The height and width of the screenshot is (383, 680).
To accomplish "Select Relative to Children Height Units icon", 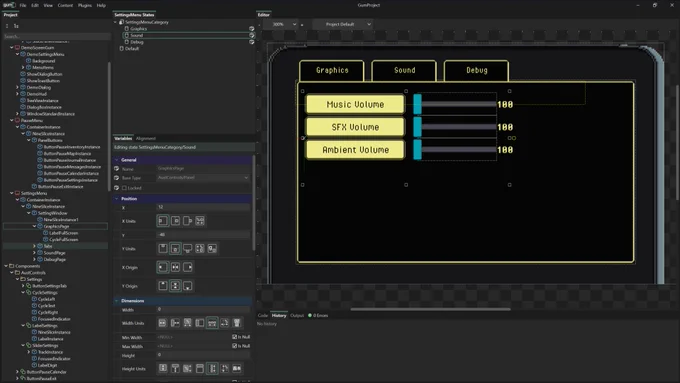I will 212,368.
